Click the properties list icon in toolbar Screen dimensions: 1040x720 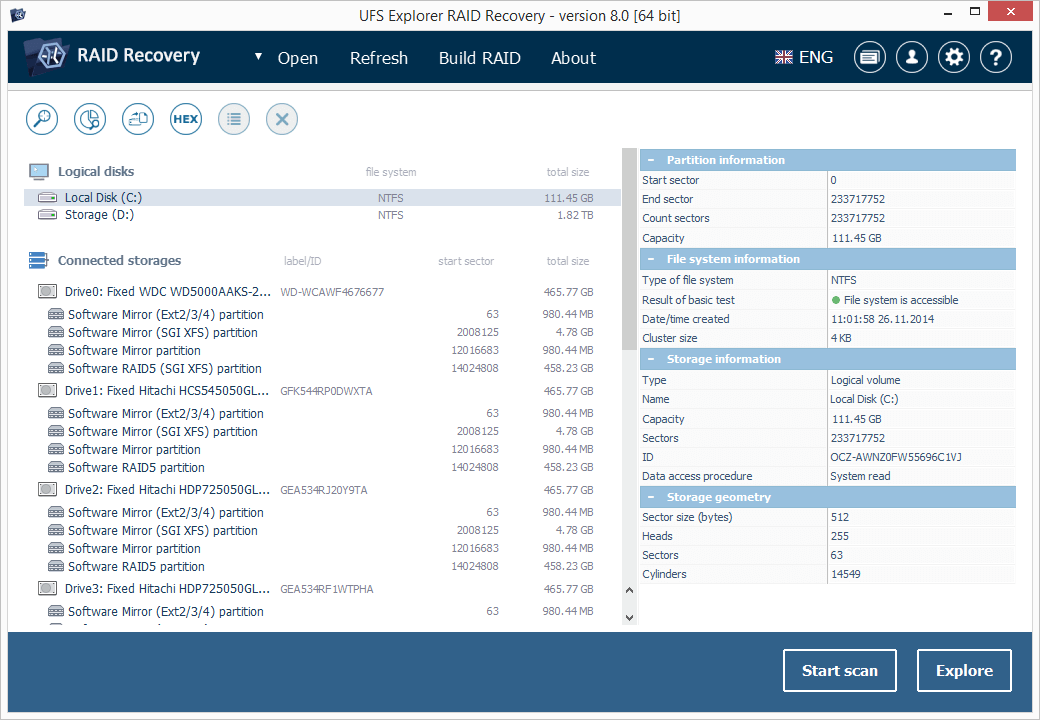coord(233,118)
